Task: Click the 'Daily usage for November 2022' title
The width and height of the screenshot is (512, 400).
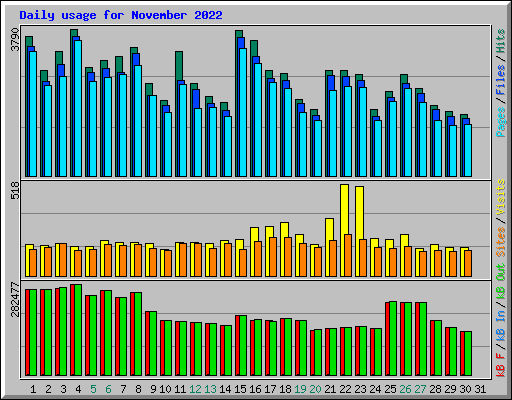Action: 121,15
